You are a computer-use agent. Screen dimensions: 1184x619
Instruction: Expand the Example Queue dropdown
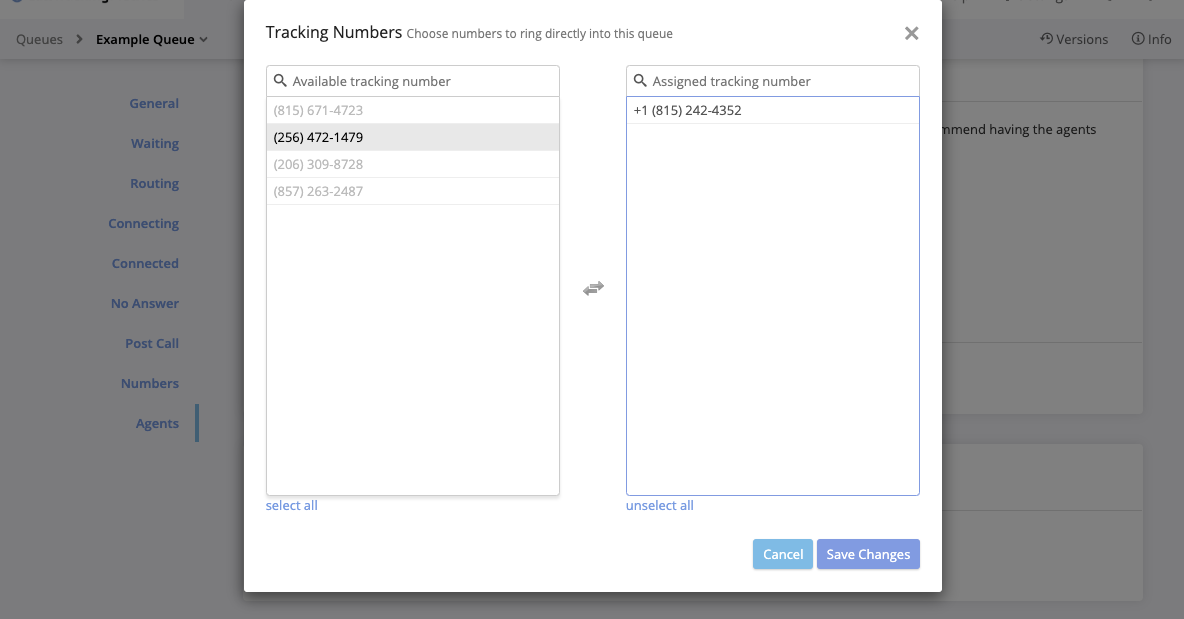coord(152,39)
